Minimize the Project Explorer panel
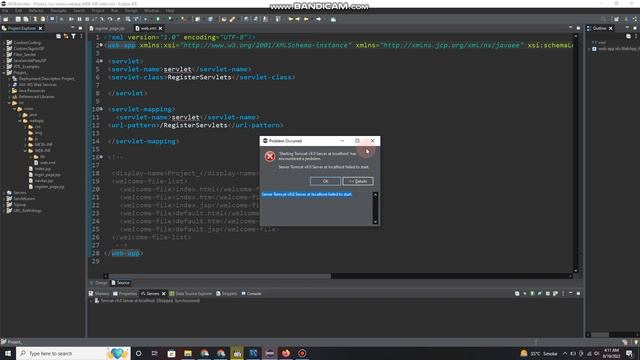The image size is (640, 360). click(72, 28)
